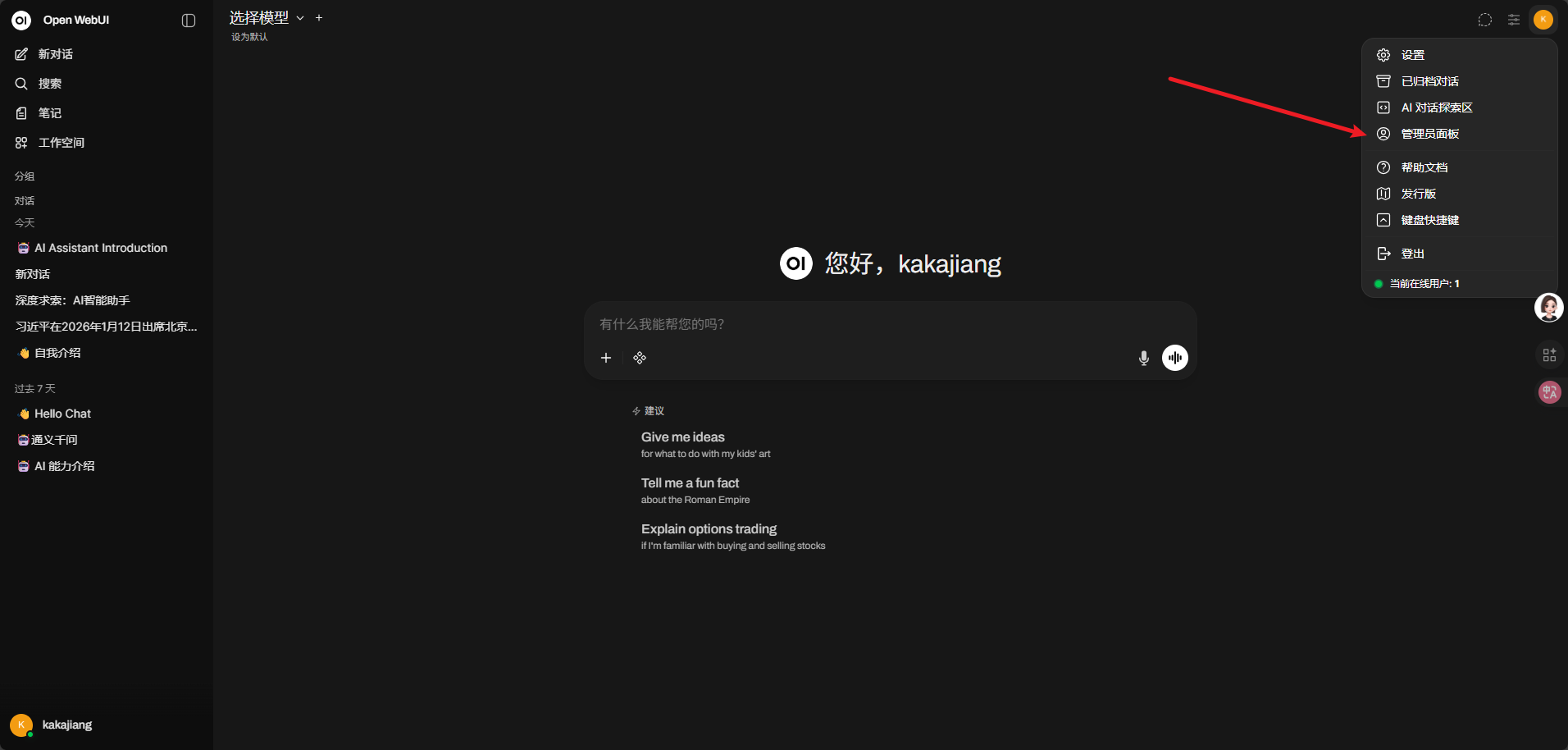Start a temporary chat via dashed circle icon
The width and height of the screenshot is (1568, 750).
[x=1484, y=20]
